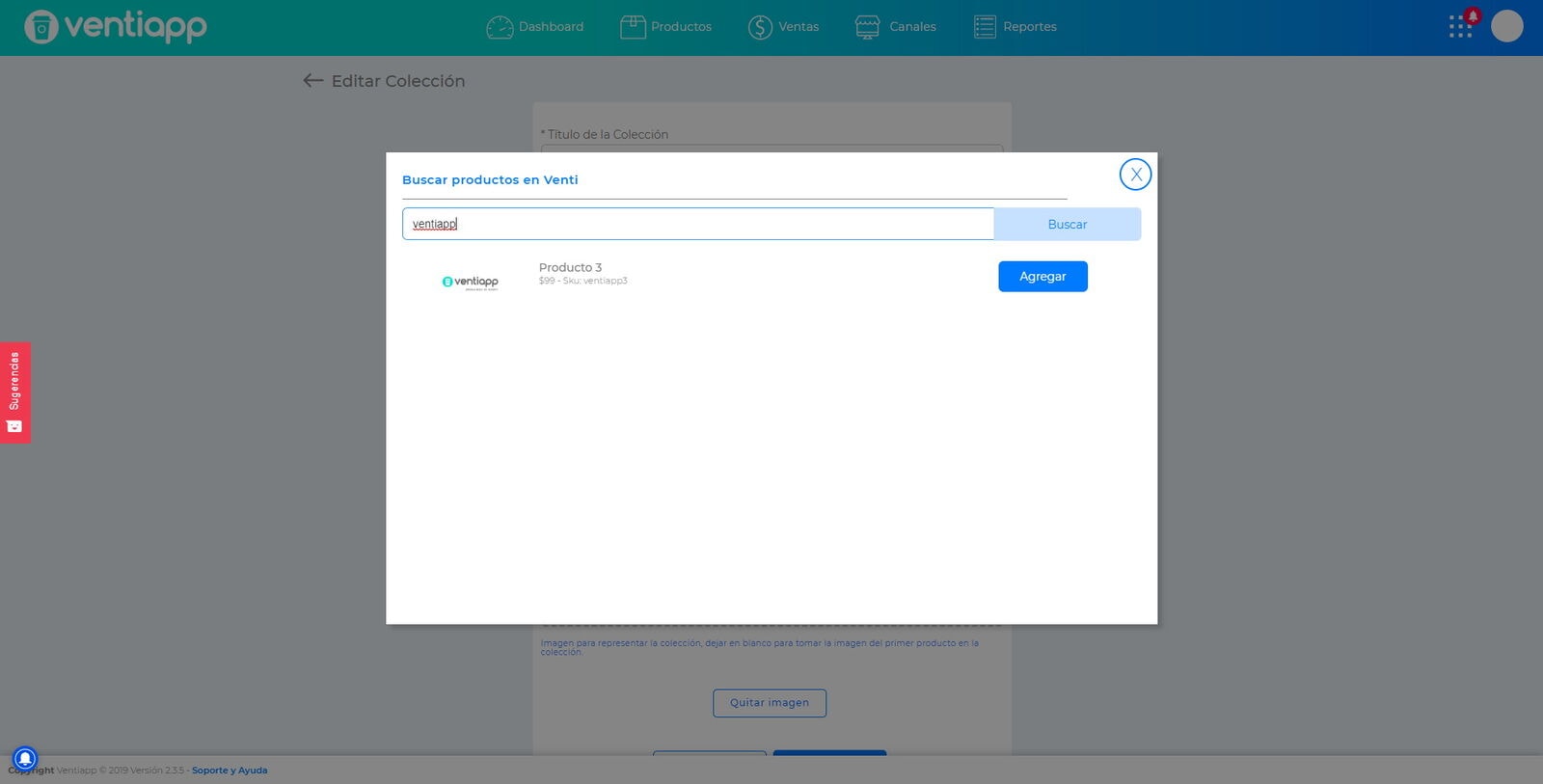Add Producto 3 with Agregar button
This screenshot has width=1543, height=784.
[1042, 277]
